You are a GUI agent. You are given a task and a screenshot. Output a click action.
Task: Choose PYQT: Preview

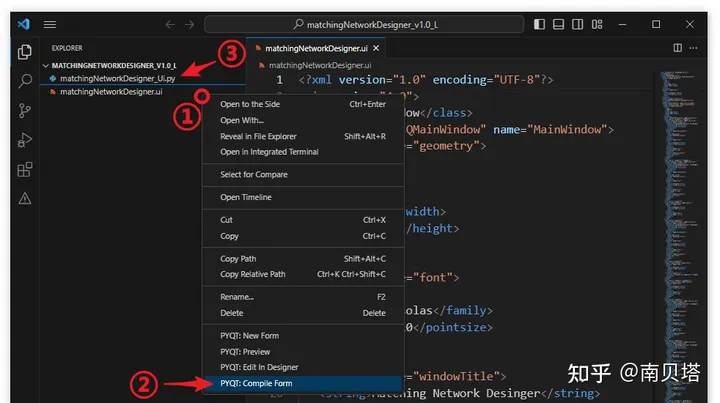(303, 352)
